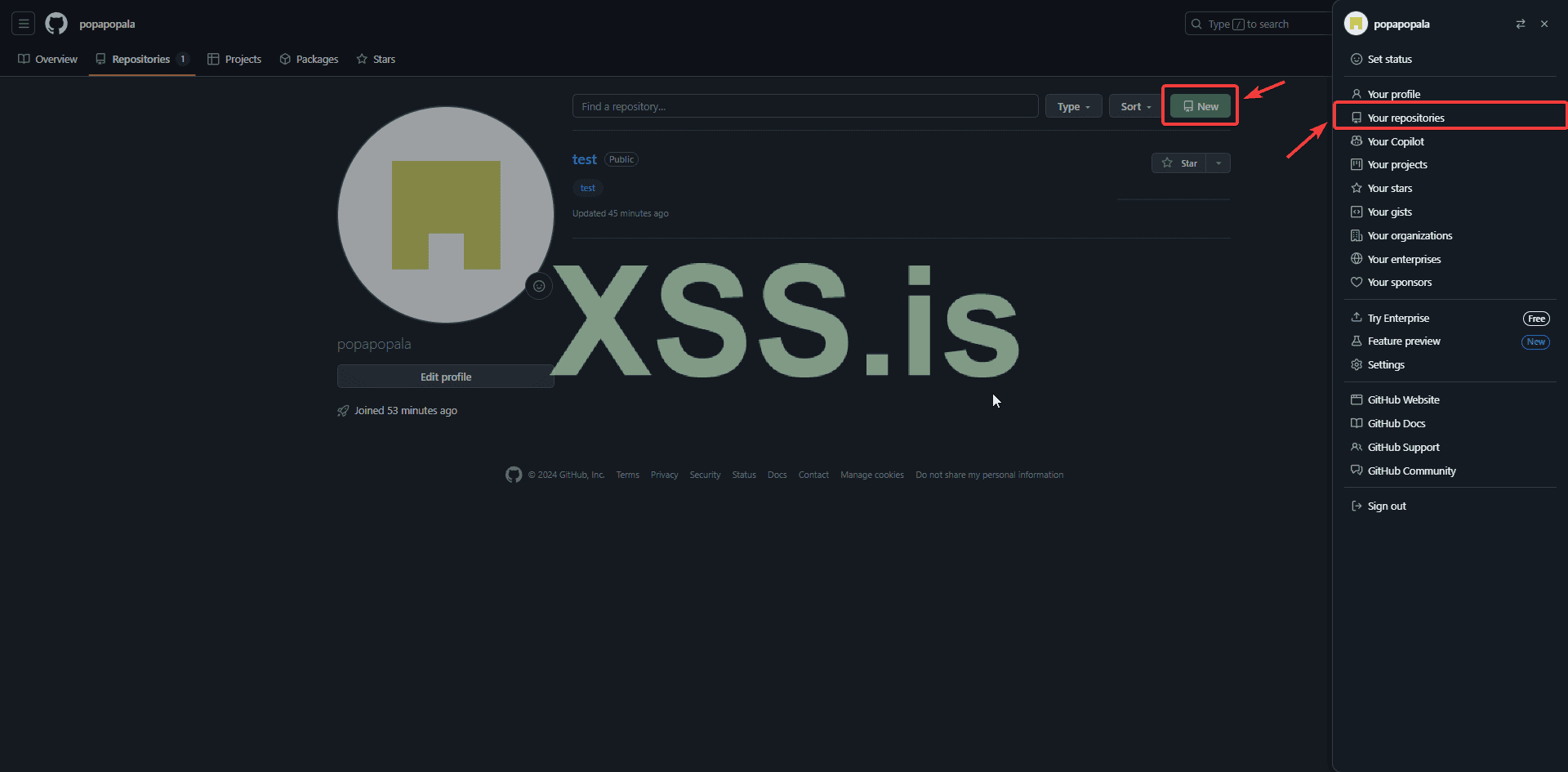Switch account using the swap arrows icon
Image resolution: width=1568 pixels, height=772 pixels.
tap(1521, 24)
